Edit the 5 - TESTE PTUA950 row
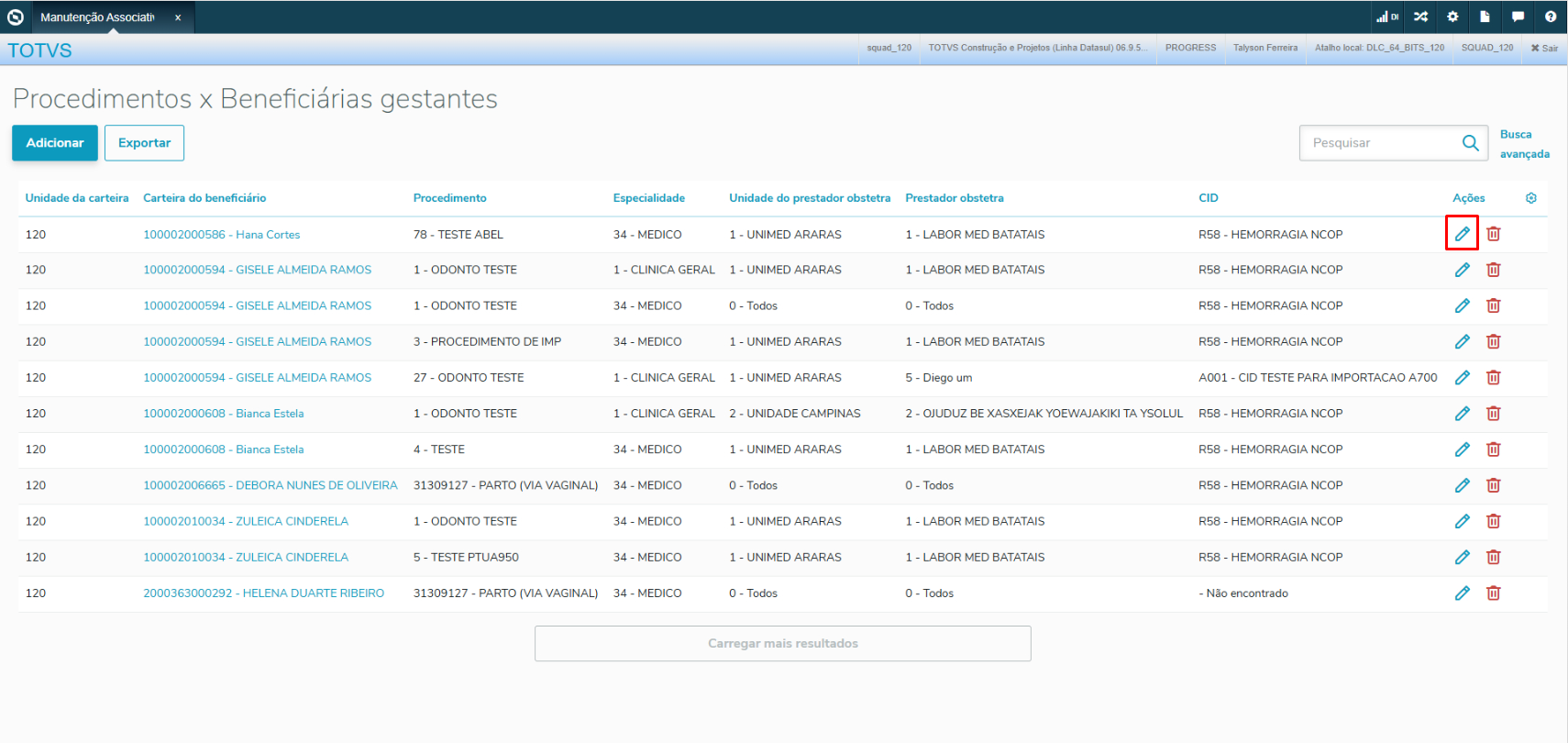 coord(1462,557)
